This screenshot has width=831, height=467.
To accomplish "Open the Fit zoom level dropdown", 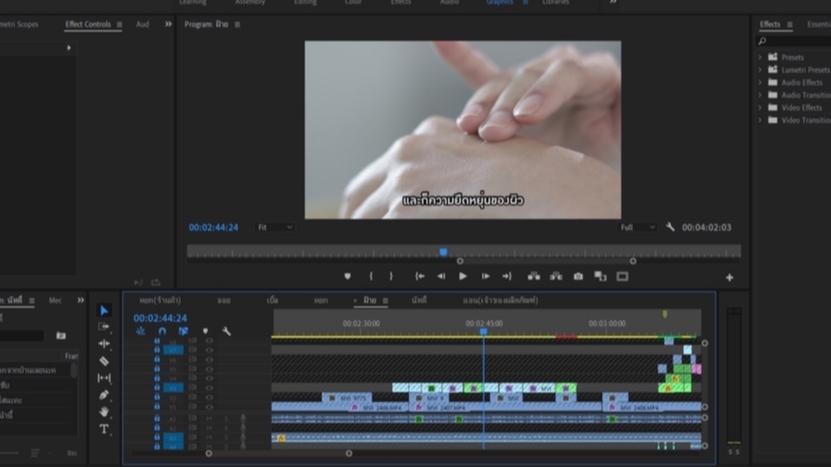I will pos(275,227).
